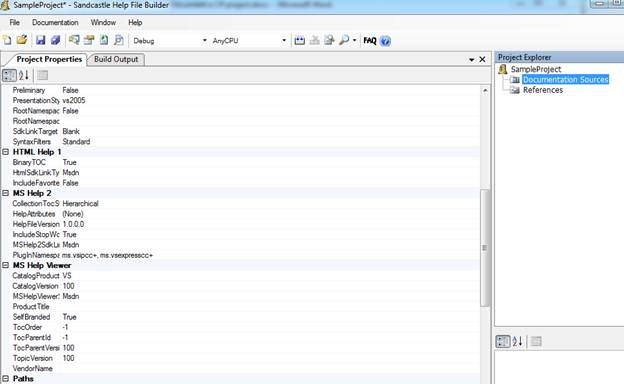Click the CollectionTocStyle value Hierarchical
The image size is (624, 384).
(80, 204)
